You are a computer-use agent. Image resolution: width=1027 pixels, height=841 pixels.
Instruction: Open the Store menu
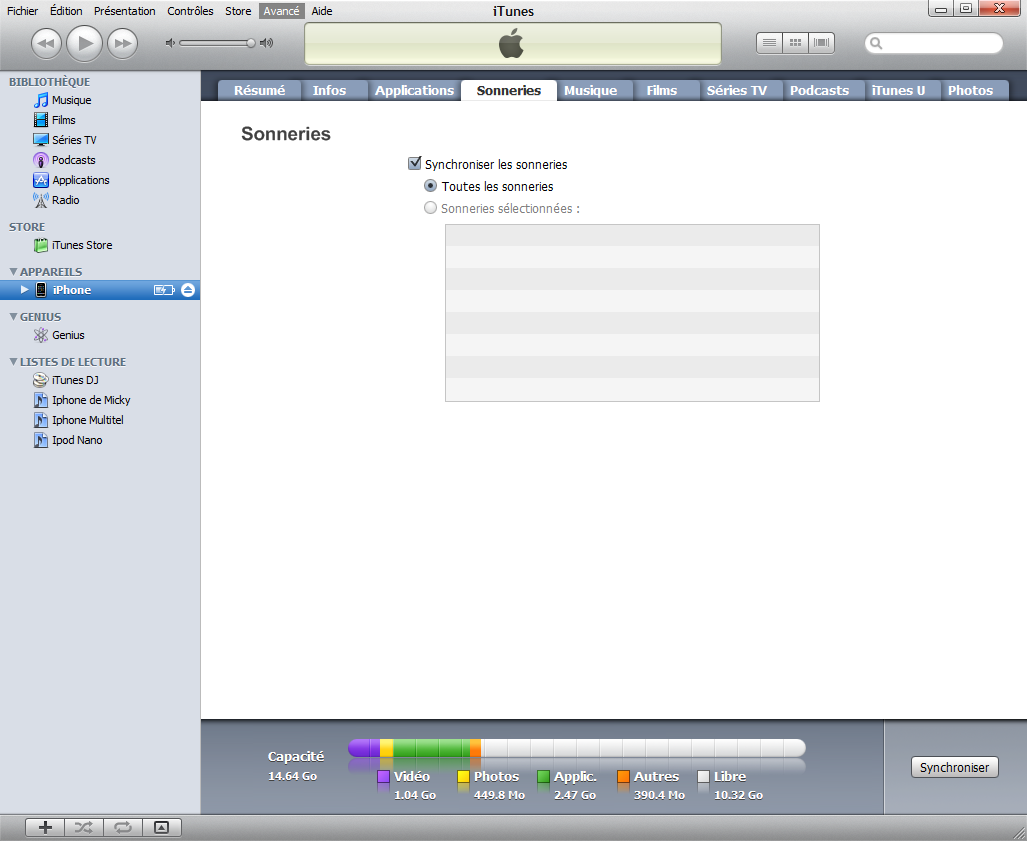[238, 11]
